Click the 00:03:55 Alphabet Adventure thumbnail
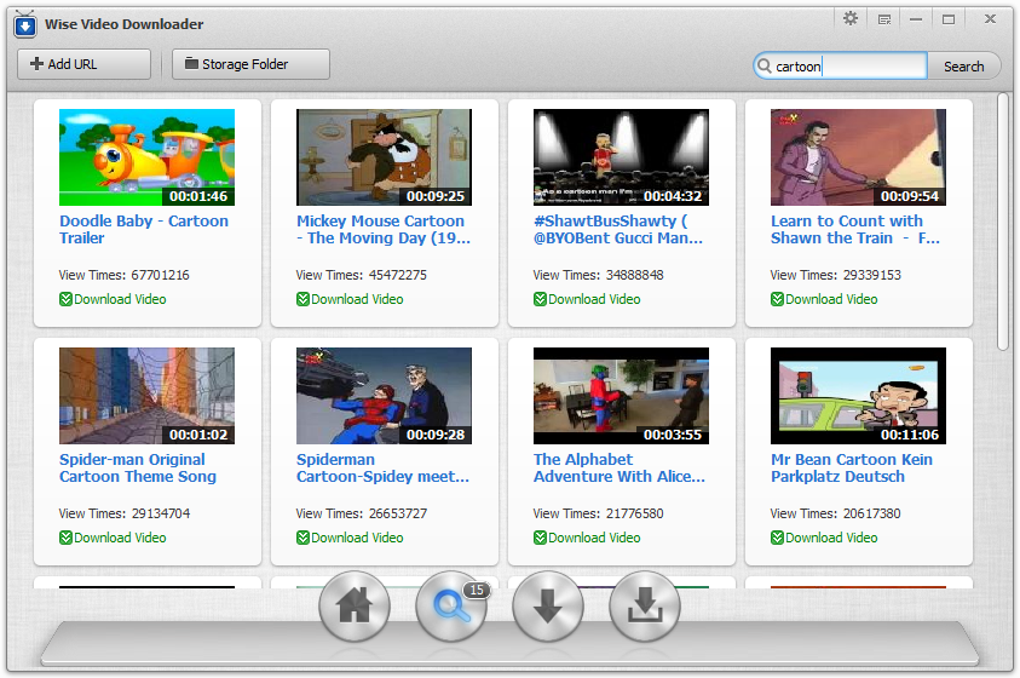The height and width of the screenshot is (678, 1020). (621, 396)
